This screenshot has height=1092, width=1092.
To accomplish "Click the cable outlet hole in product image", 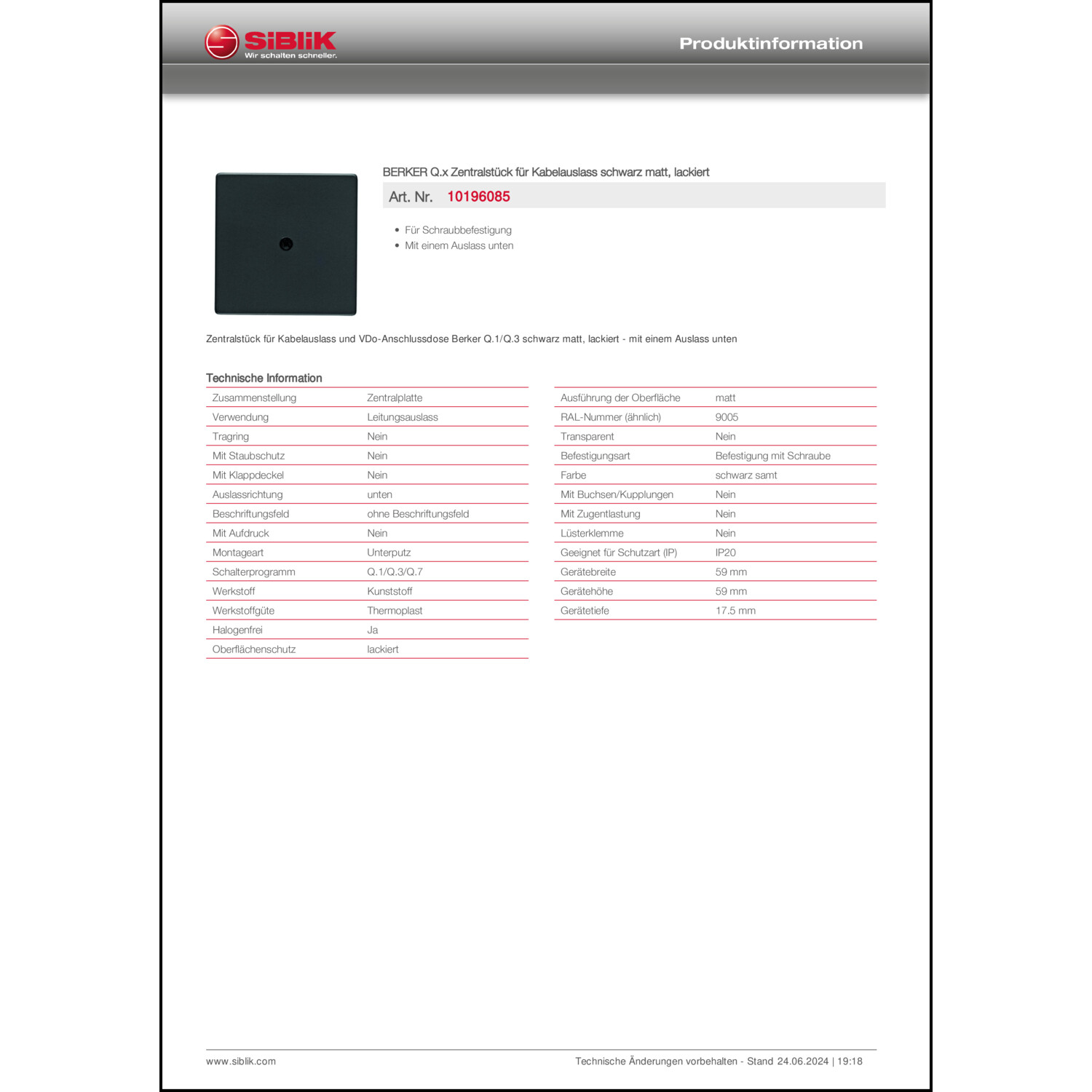I will (x=286, y=245).
